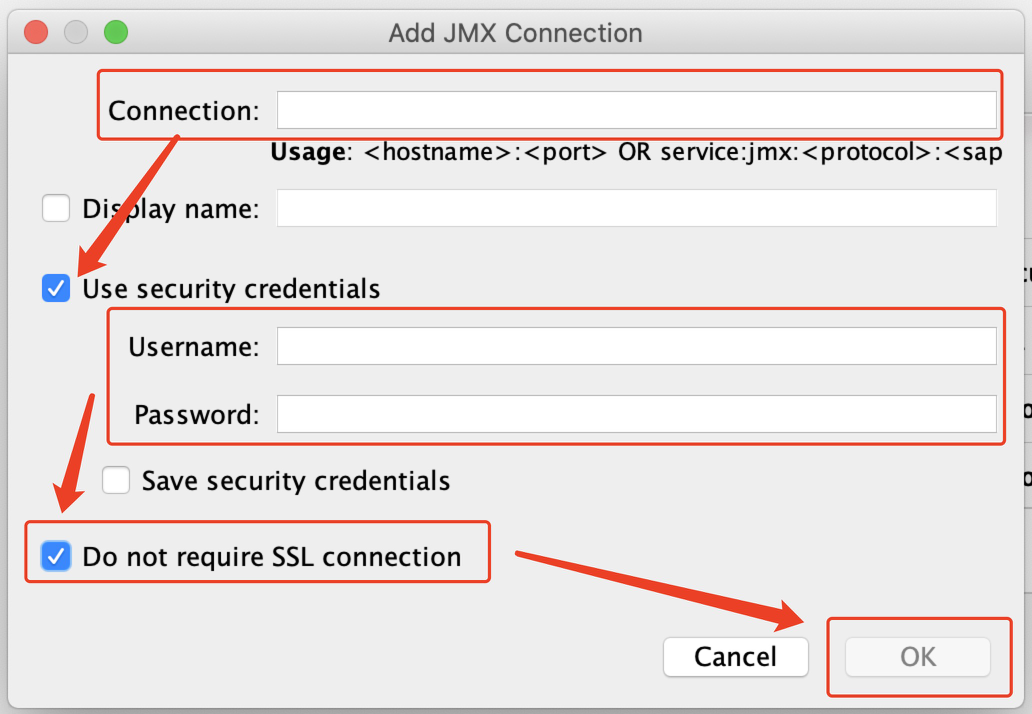This screenshot has width=1032, height=714.
Task: Close the Add JMX Connection dialog
Action: pos(36,32)
